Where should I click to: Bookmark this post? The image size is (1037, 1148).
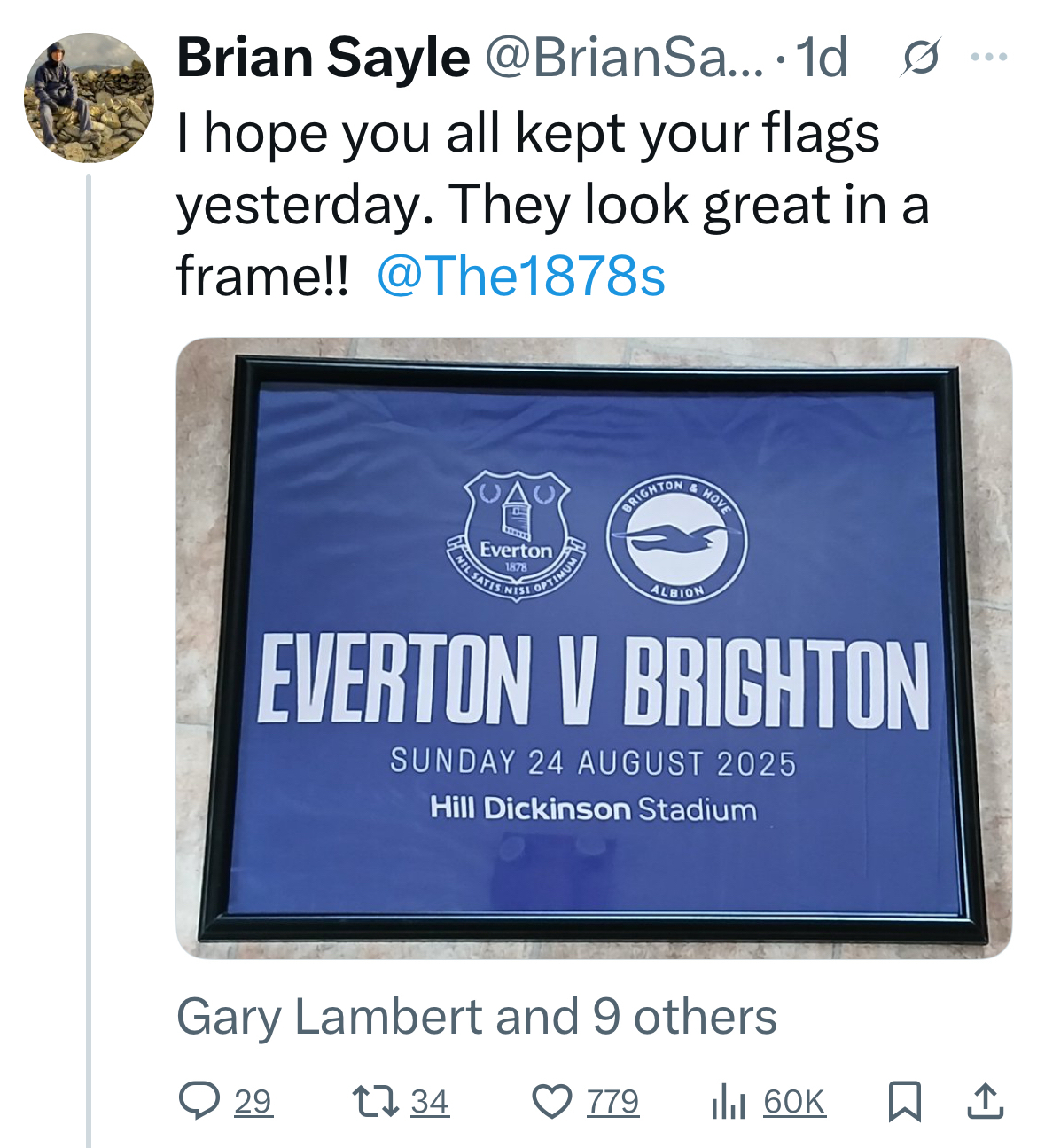[x=905, y=1101]
